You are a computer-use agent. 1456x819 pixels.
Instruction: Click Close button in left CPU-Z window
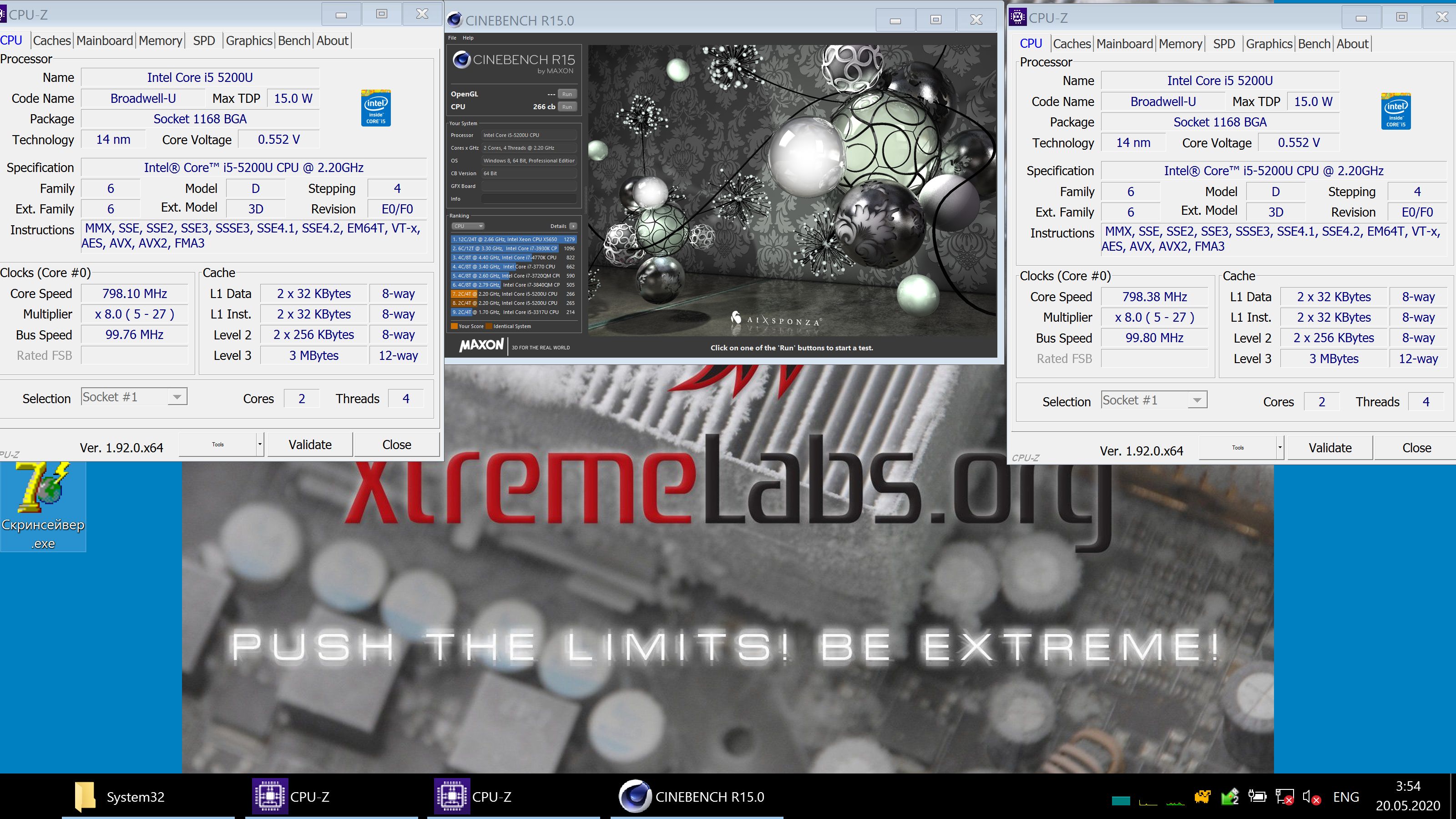(x=397, y=445)
